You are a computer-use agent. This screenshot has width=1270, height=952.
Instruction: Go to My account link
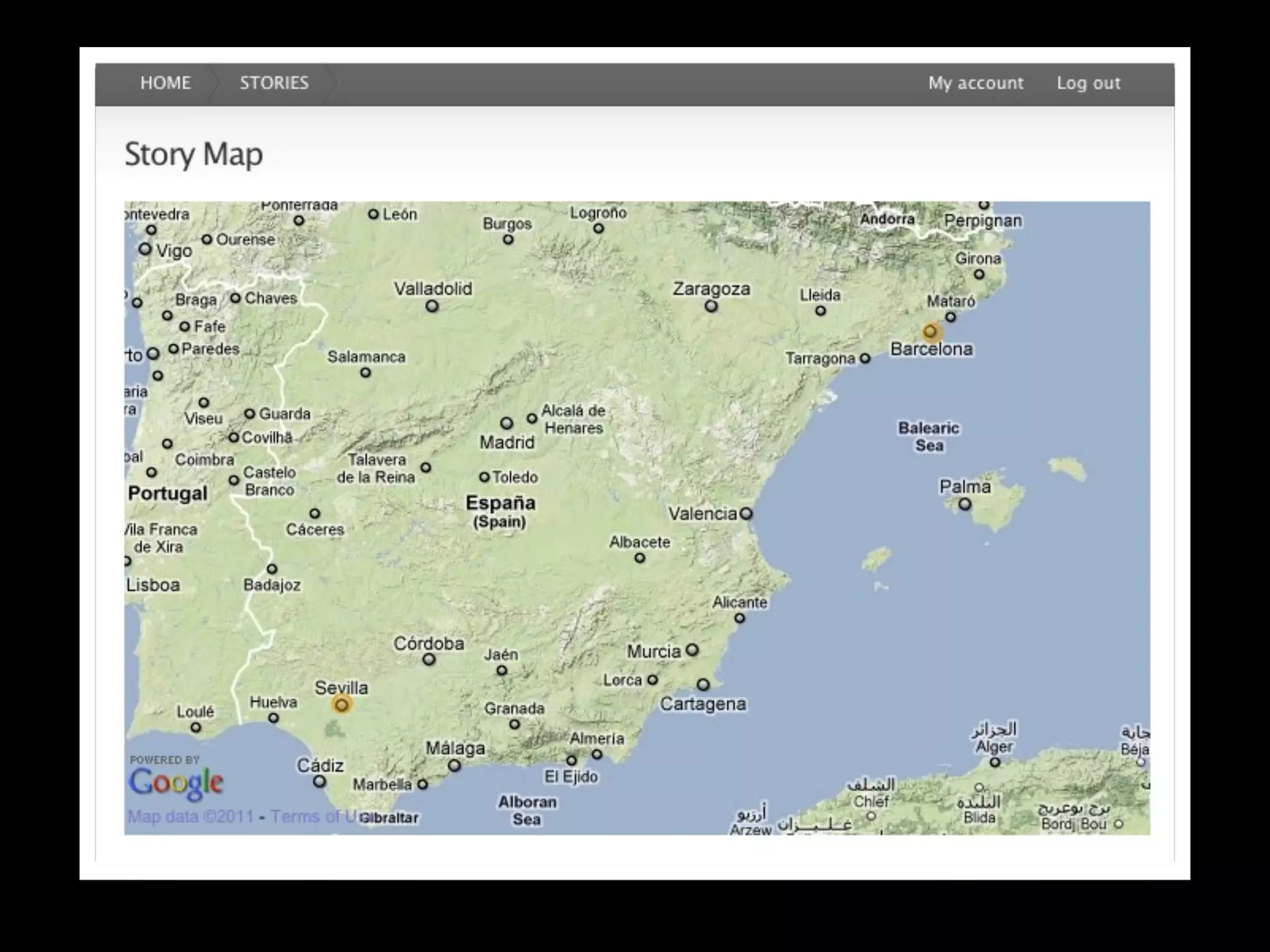975,83
